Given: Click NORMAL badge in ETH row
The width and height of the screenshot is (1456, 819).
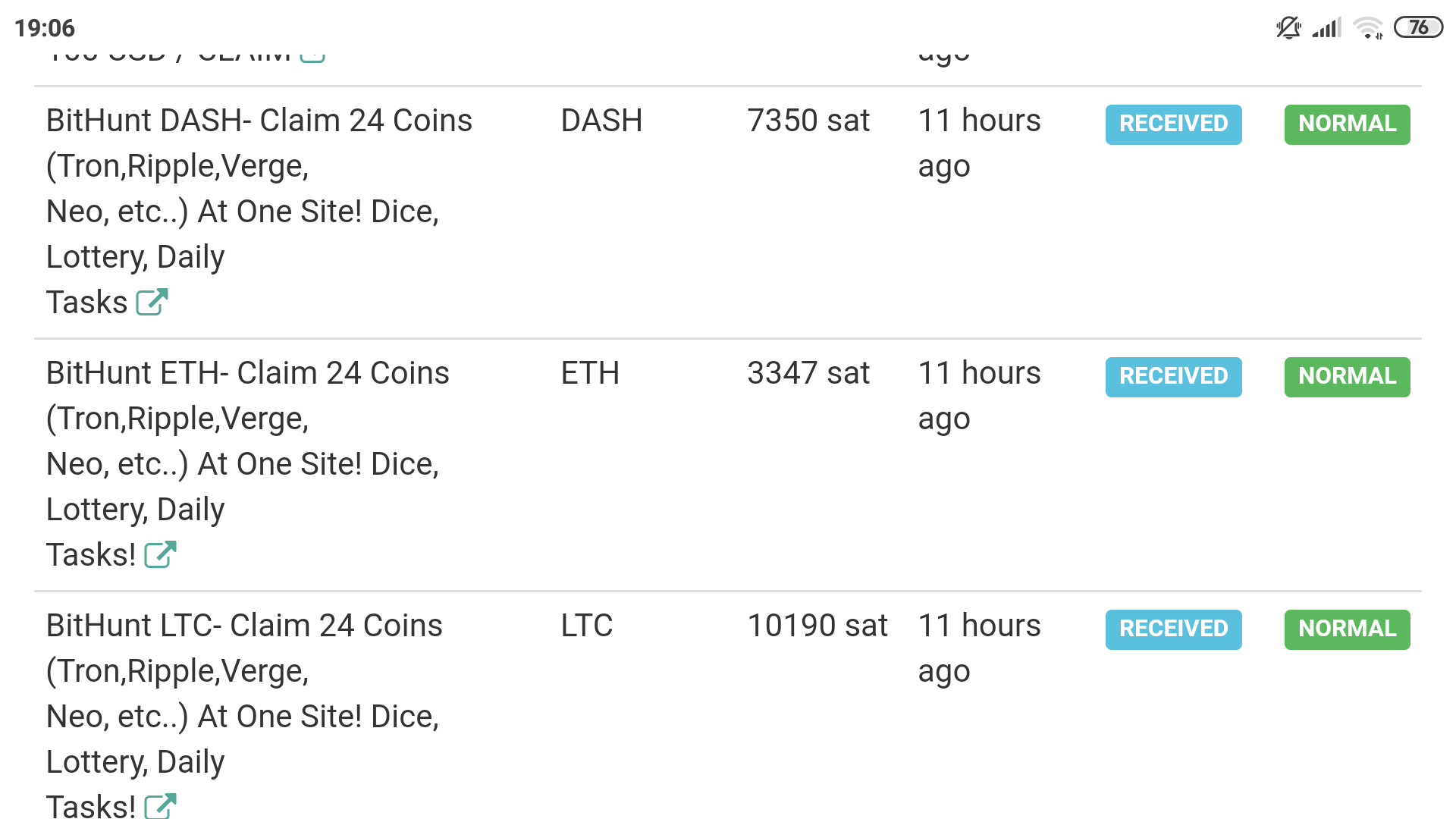Looking at the screenshot, I should point(1347,377).
